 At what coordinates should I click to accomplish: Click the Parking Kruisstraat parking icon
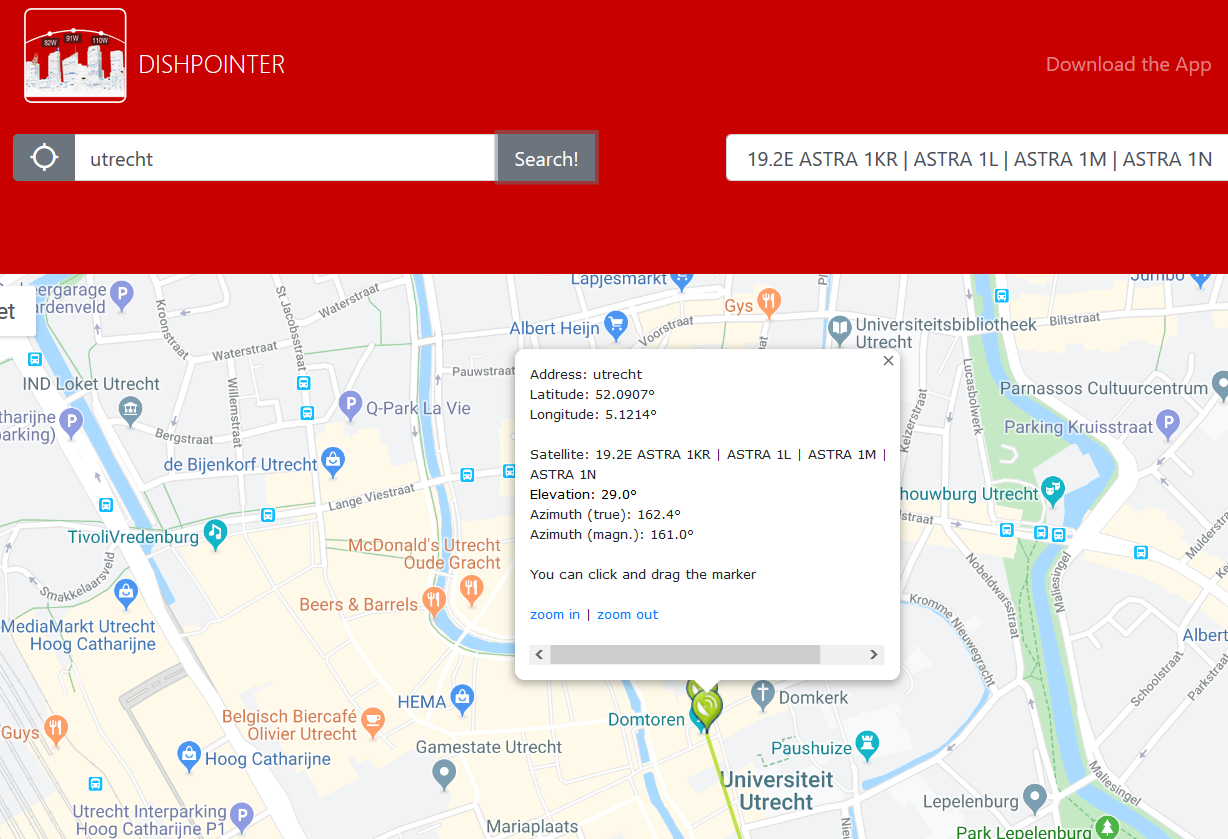pyautogui.click(x=1168, y=424)
